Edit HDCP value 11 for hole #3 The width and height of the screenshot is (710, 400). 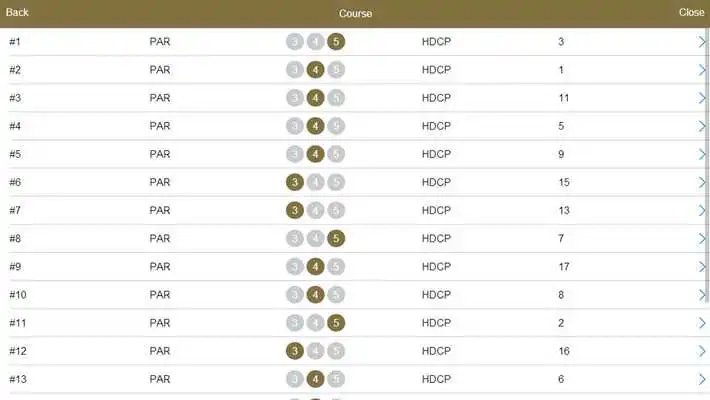pos(564,98)
